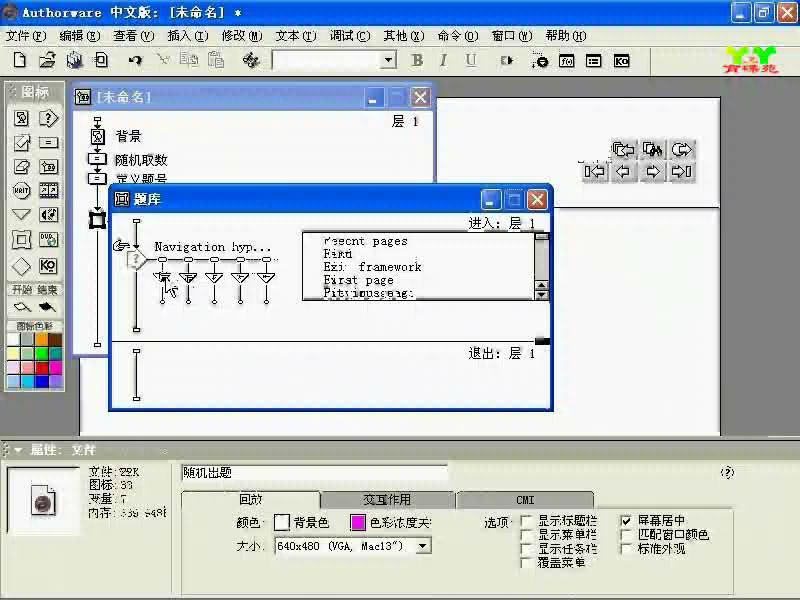Click the properties panel help button
The image size is (800, 600).
727,472
